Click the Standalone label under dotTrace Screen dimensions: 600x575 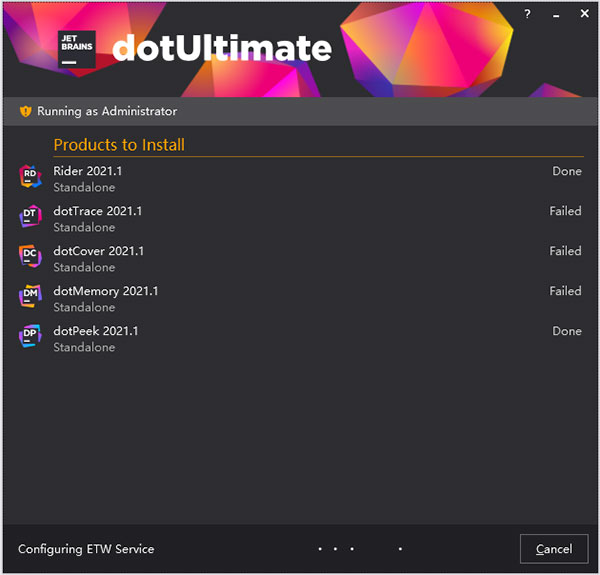pos(84,227)
